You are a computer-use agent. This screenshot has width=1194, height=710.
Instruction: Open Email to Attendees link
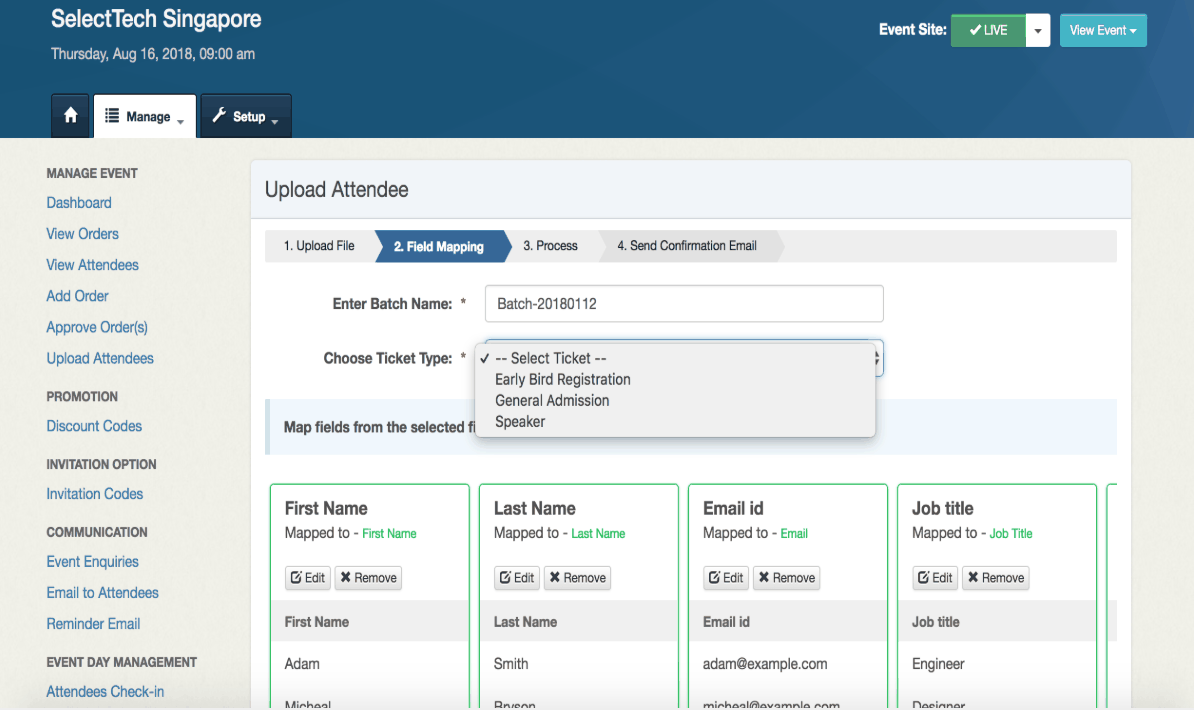[x=102, y=593]
